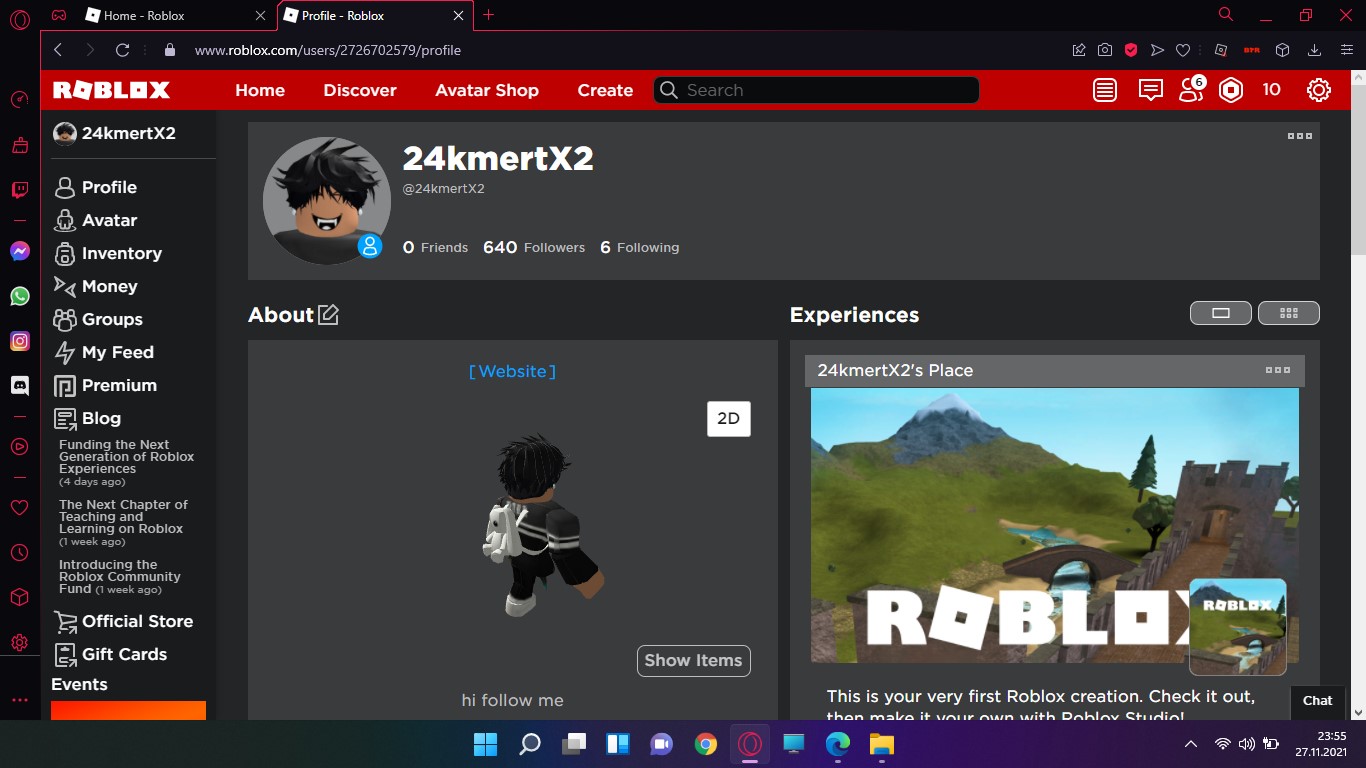This screenshot has height=768, width=1366.
Task: Open Discord in Opera sidebar
Action: 20,385
